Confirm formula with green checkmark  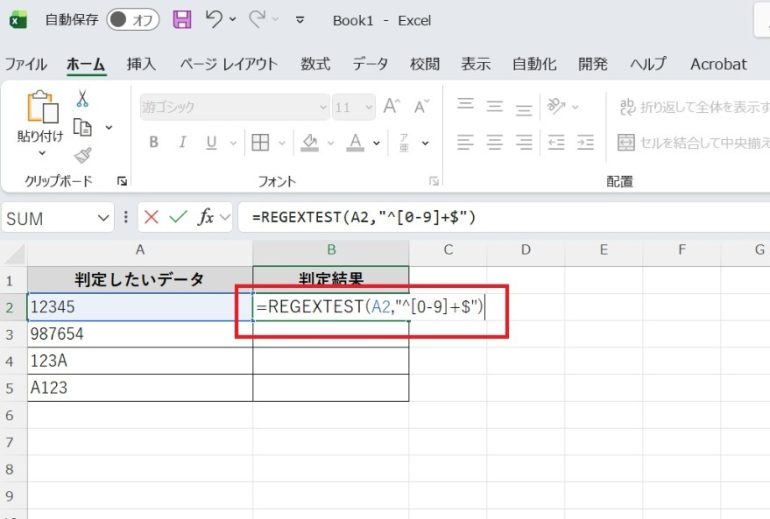178,217
